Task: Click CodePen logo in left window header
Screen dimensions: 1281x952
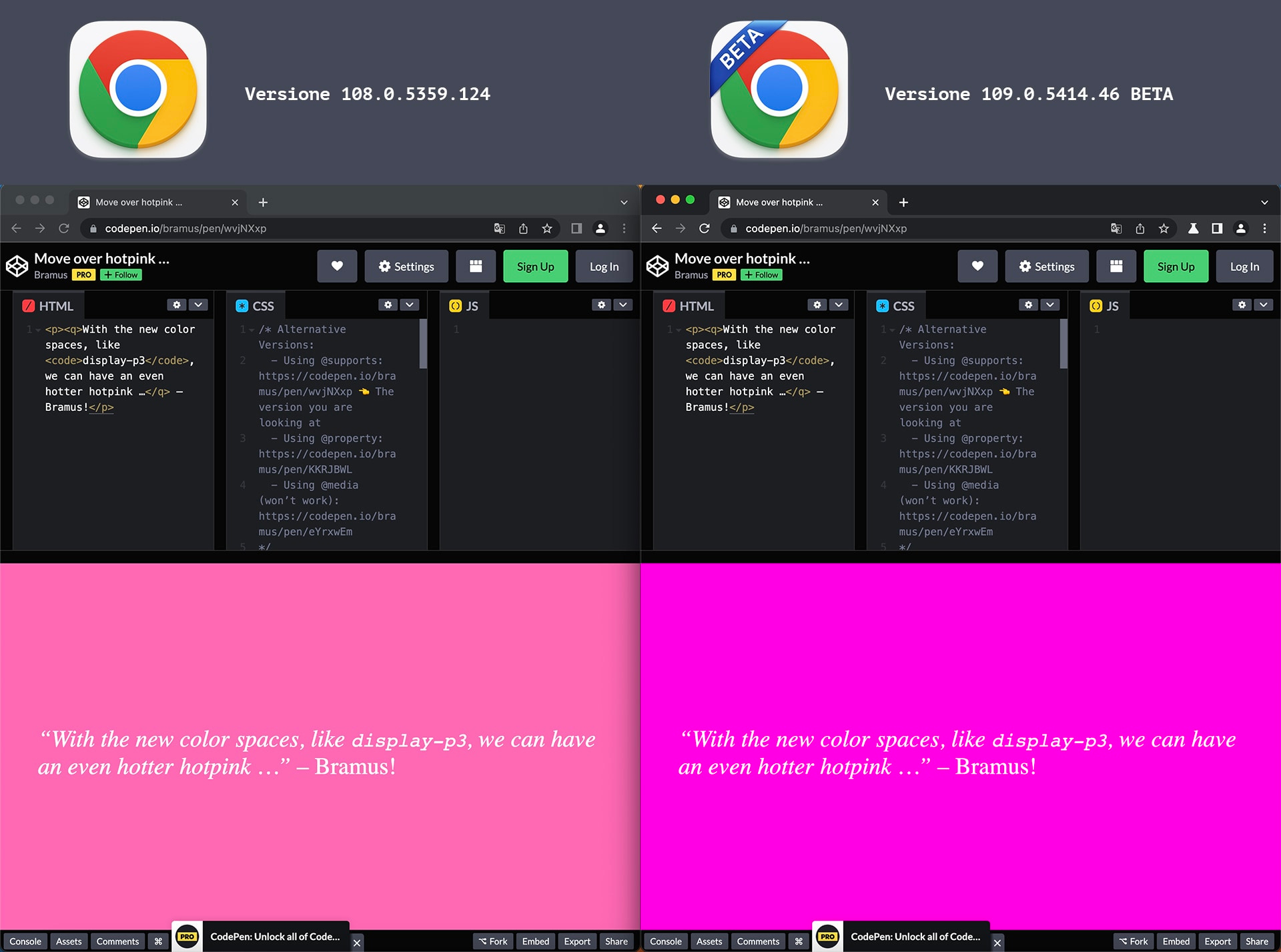Action: 17,266
